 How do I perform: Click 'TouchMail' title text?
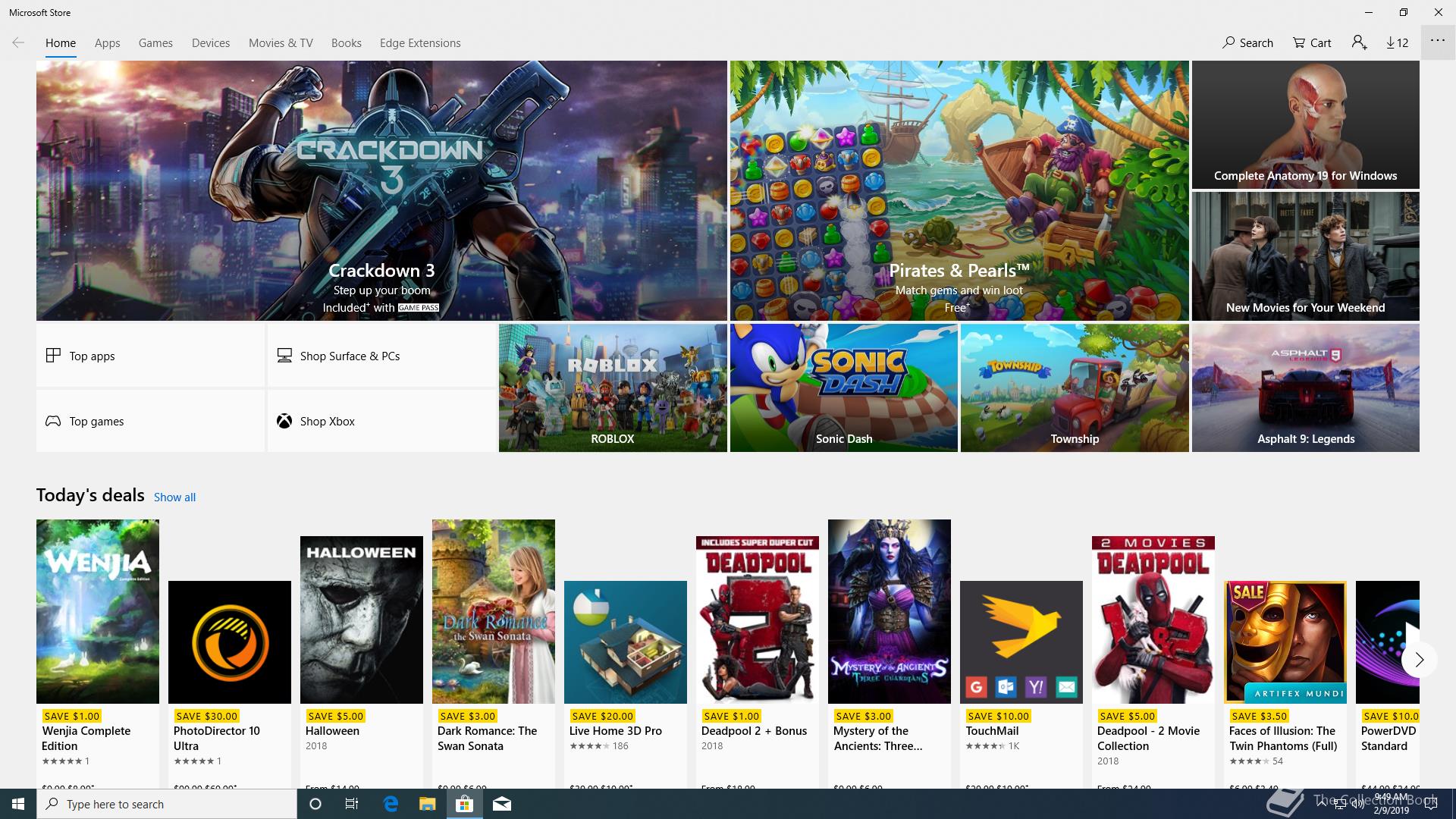[992, 731]
